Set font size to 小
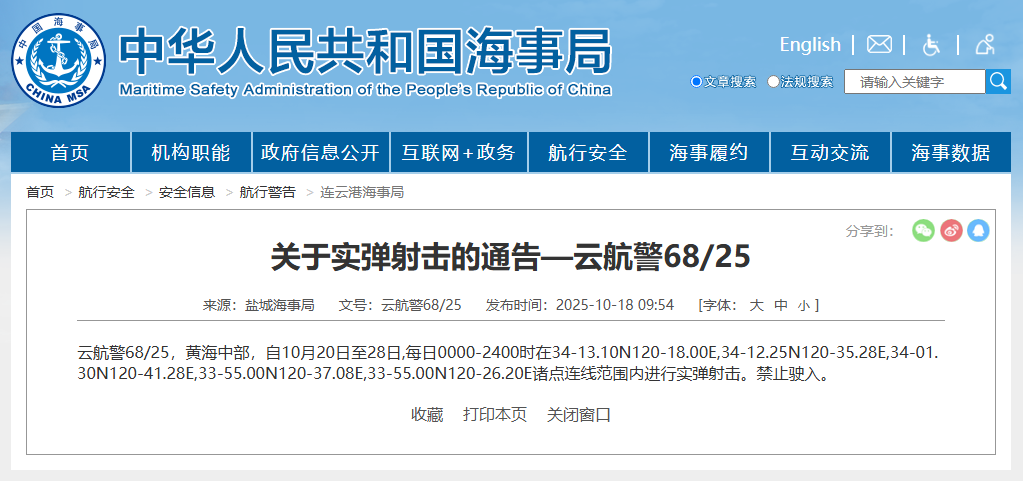Image resolution: width=1023 pixels, height=481 pixels. [804, 305]
